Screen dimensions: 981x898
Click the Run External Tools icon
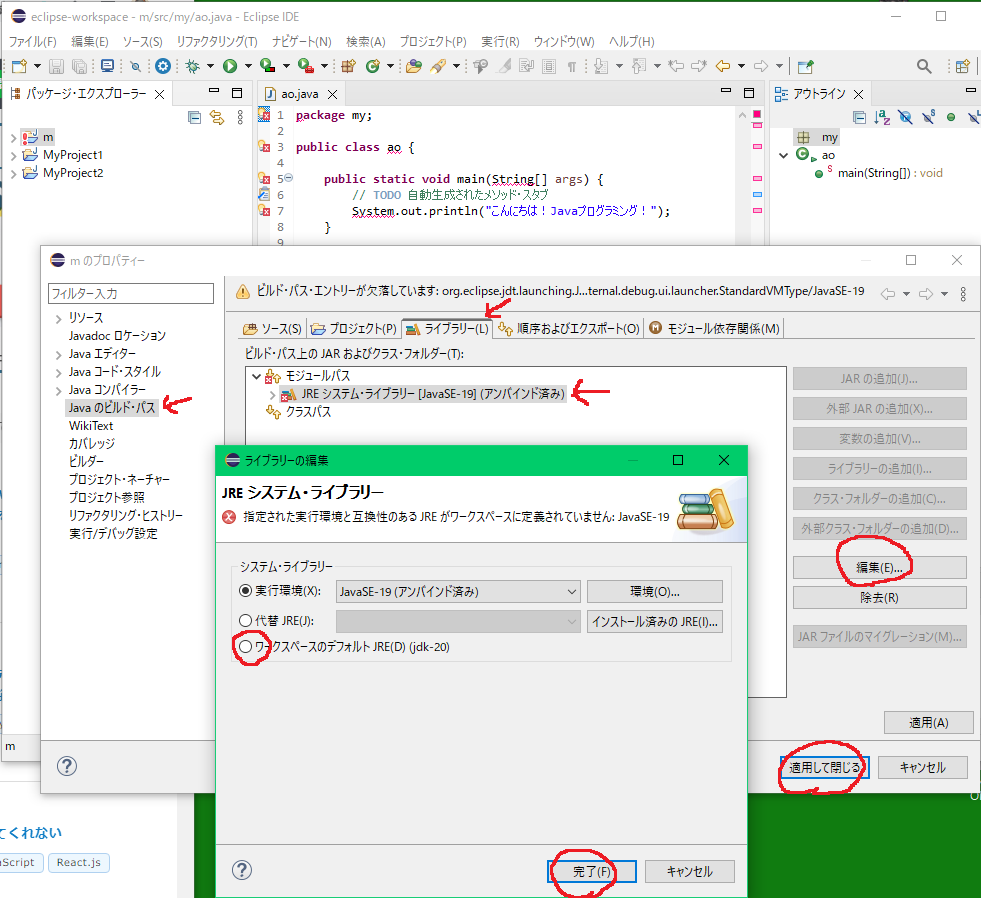pyautogui.click(x=305, y=66)
